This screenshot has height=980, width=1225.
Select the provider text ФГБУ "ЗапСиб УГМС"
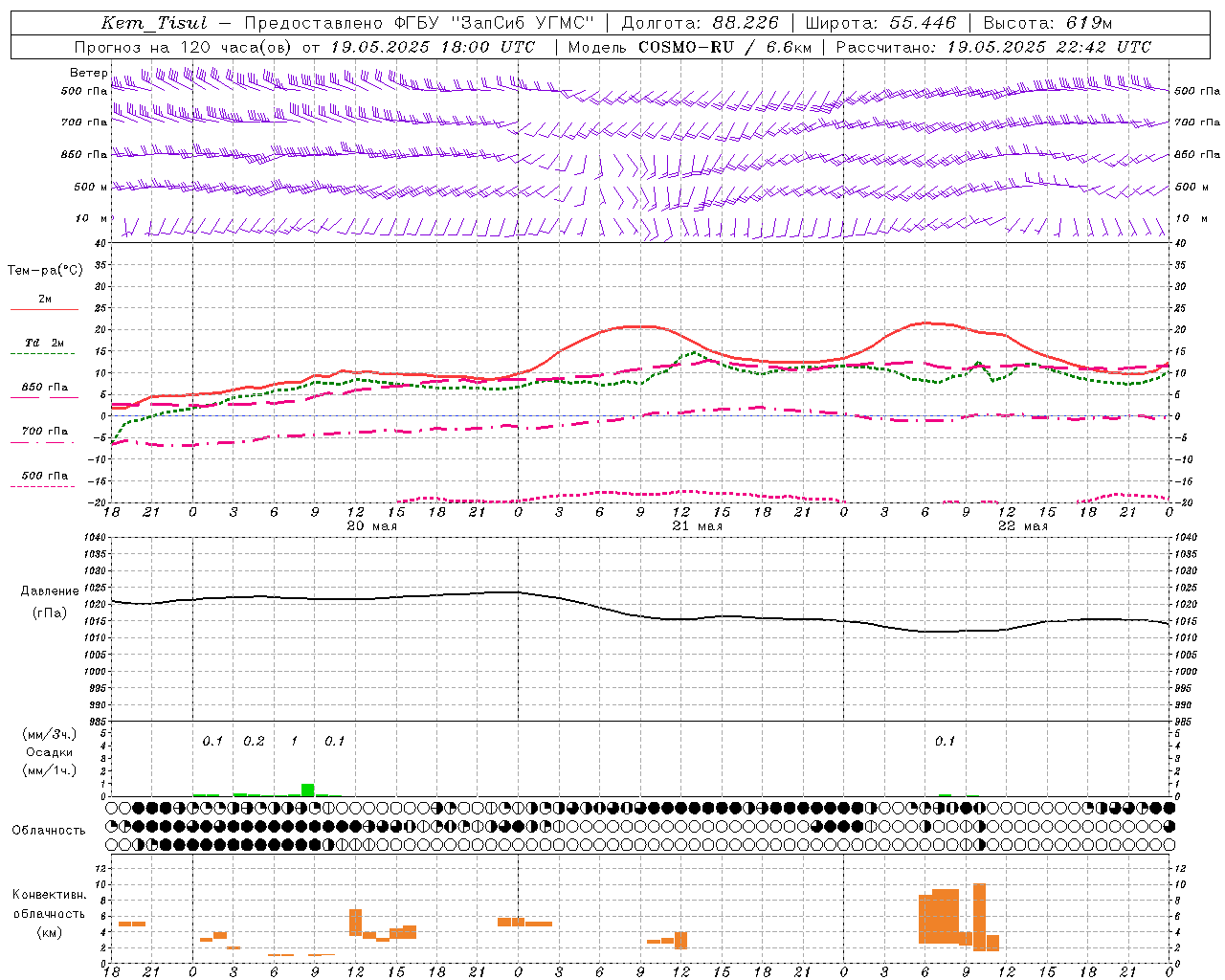click(495, 23)
